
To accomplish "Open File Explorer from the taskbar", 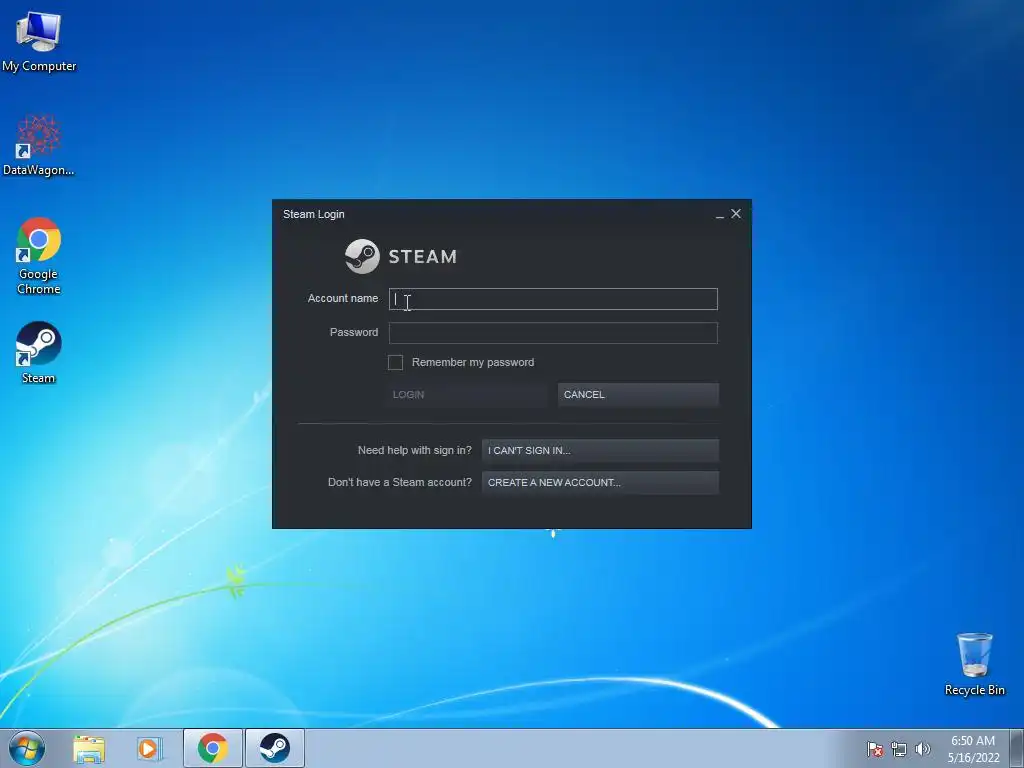I will [89, 749].
